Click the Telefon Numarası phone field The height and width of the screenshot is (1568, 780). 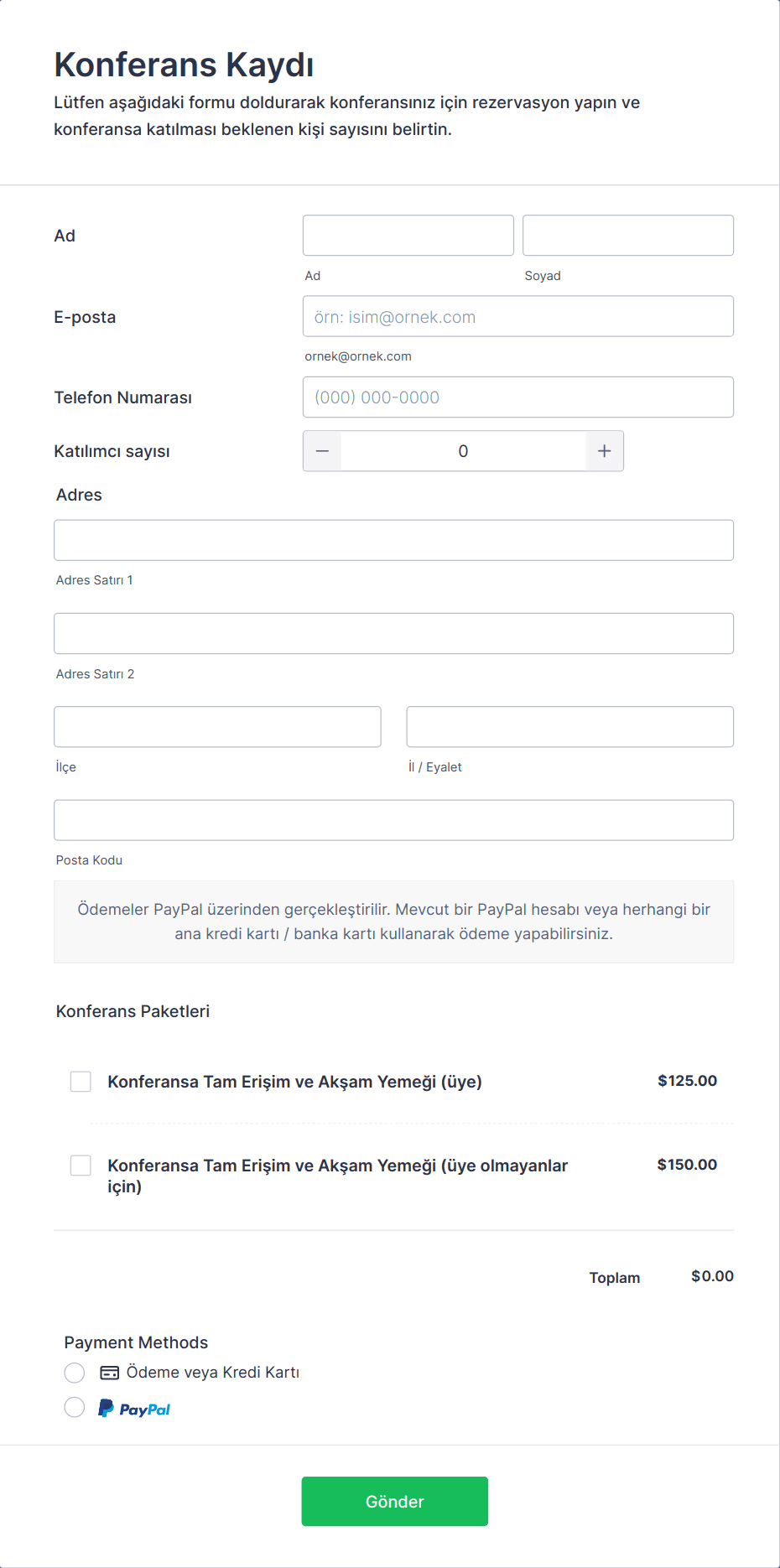[517, 397]
